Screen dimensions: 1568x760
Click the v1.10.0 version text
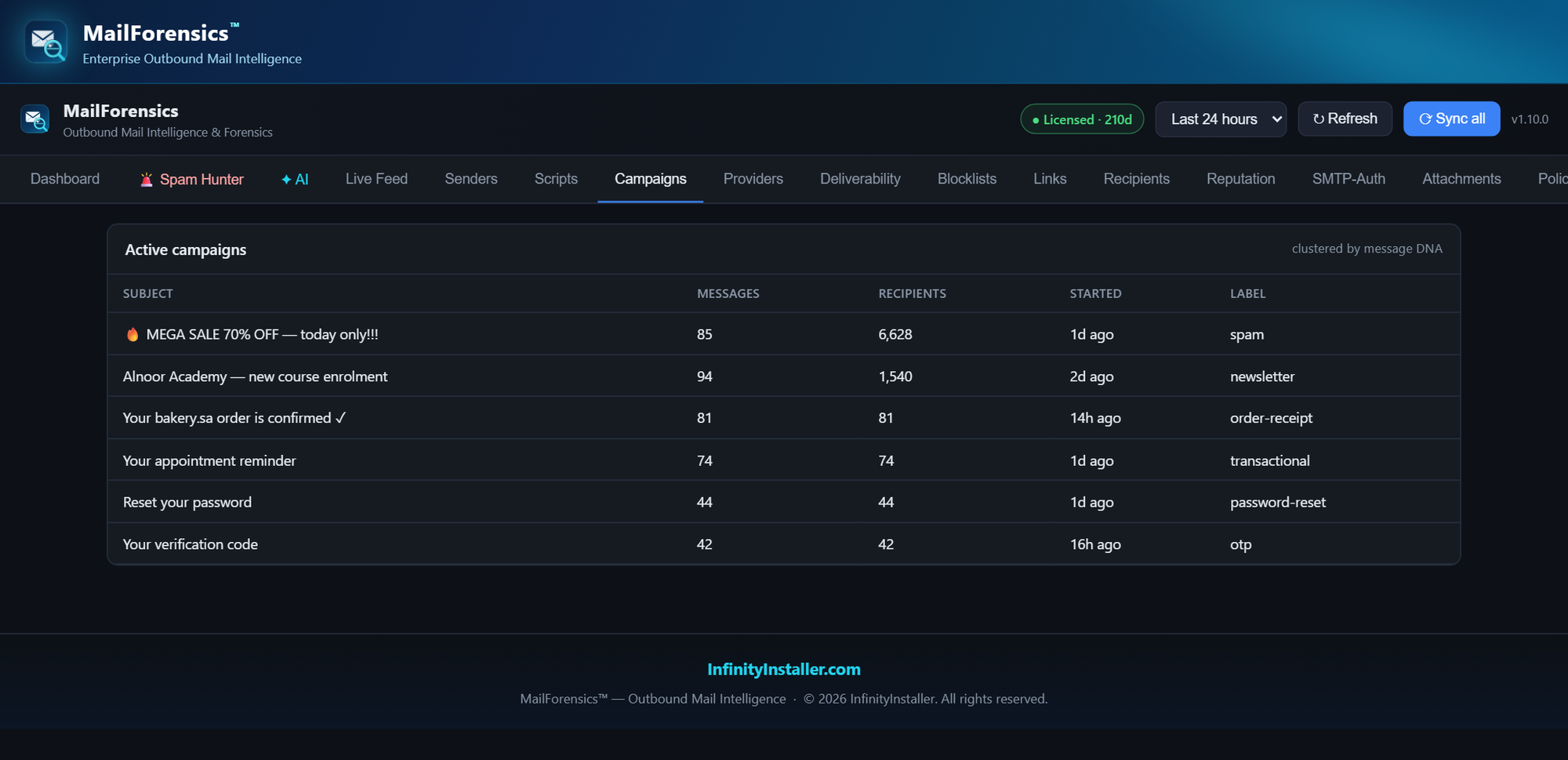[x=1530, y=119]
